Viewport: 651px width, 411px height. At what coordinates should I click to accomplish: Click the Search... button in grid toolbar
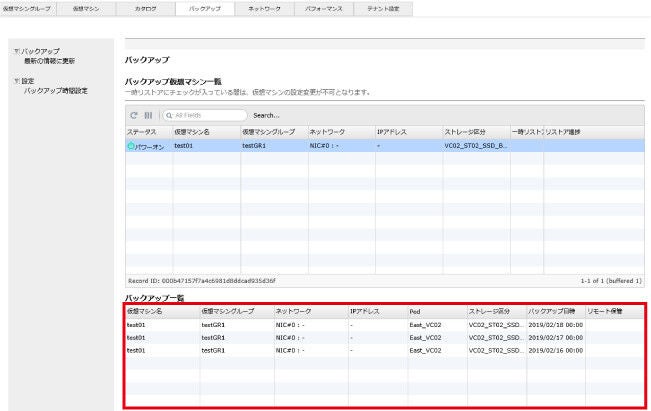(266, 115)
